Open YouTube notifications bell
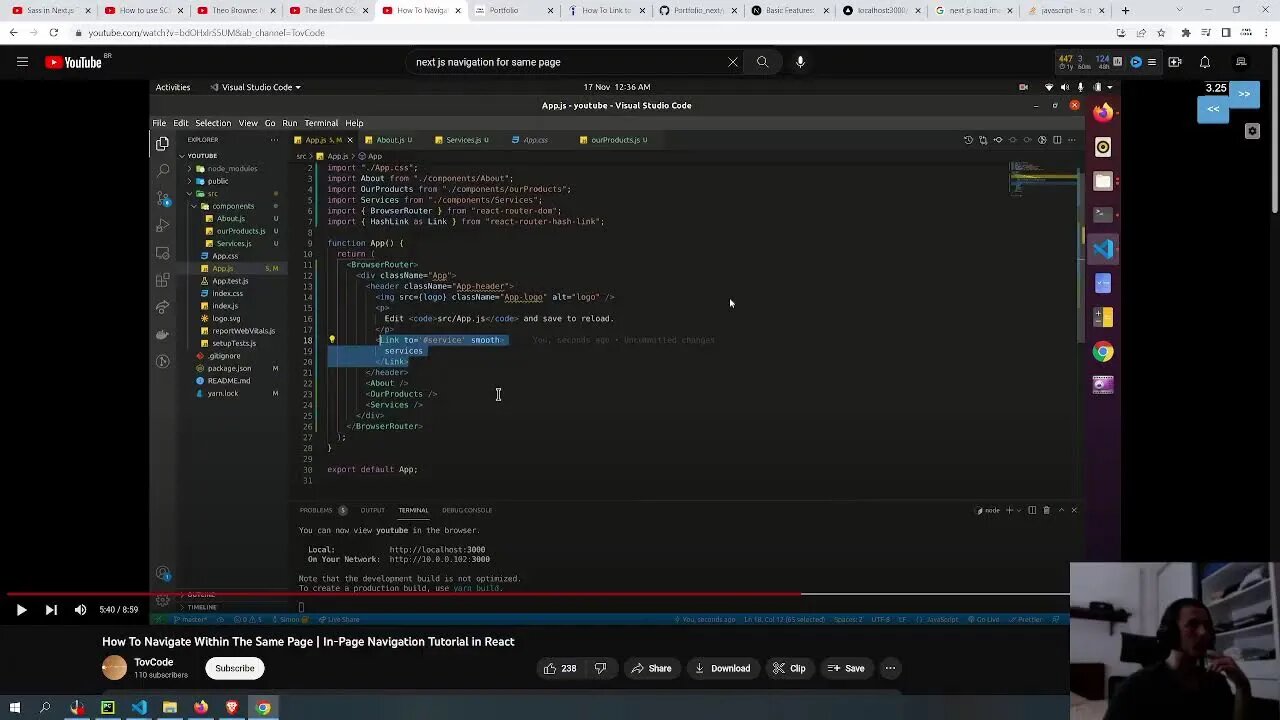This screenshot has height=720, width=1280. pos(1205,62)
